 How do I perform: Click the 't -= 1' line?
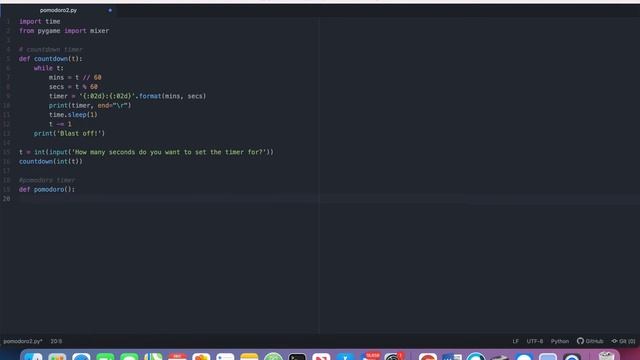pyautogui.click(x=60, y=124)
